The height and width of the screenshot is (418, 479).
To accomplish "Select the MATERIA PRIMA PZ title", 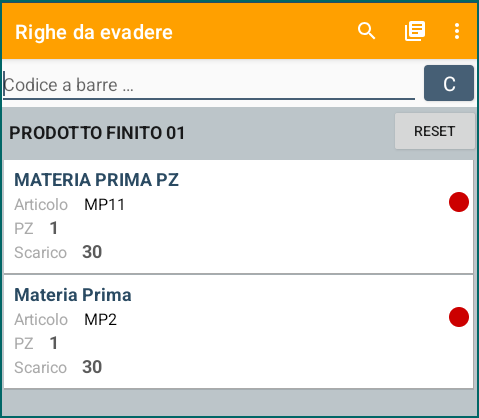I will pyautogui.click(x=97, y=180).
